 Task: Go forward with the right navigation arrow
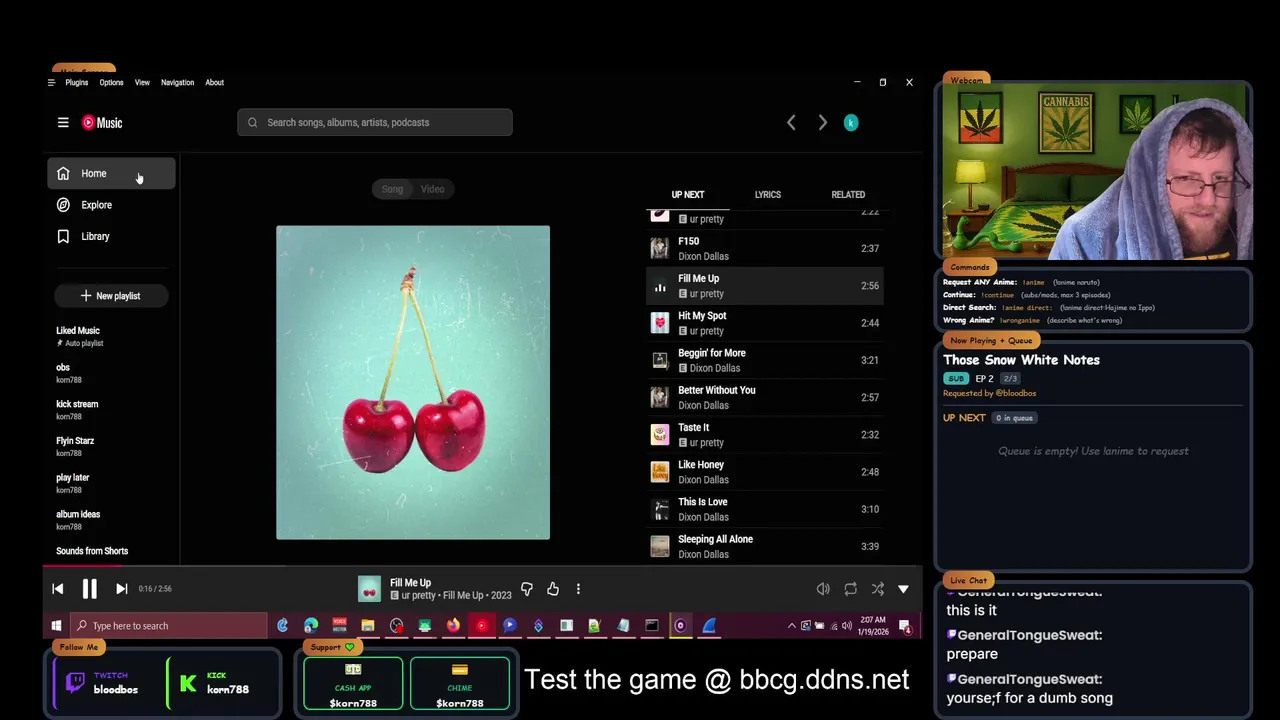822,123
